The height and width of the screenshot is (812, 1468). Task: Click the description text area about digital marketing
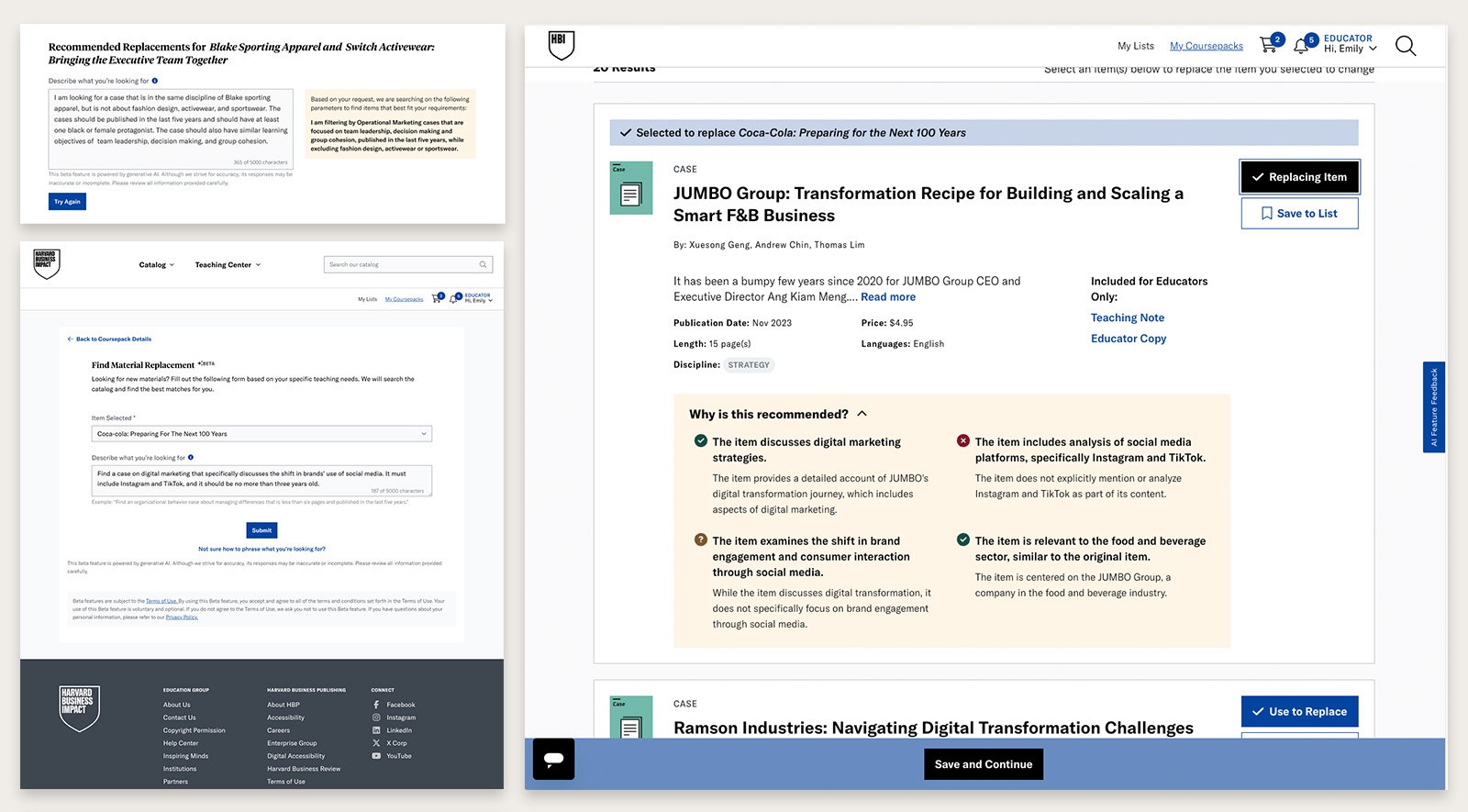pyautogui.click(x=261, y=480)
